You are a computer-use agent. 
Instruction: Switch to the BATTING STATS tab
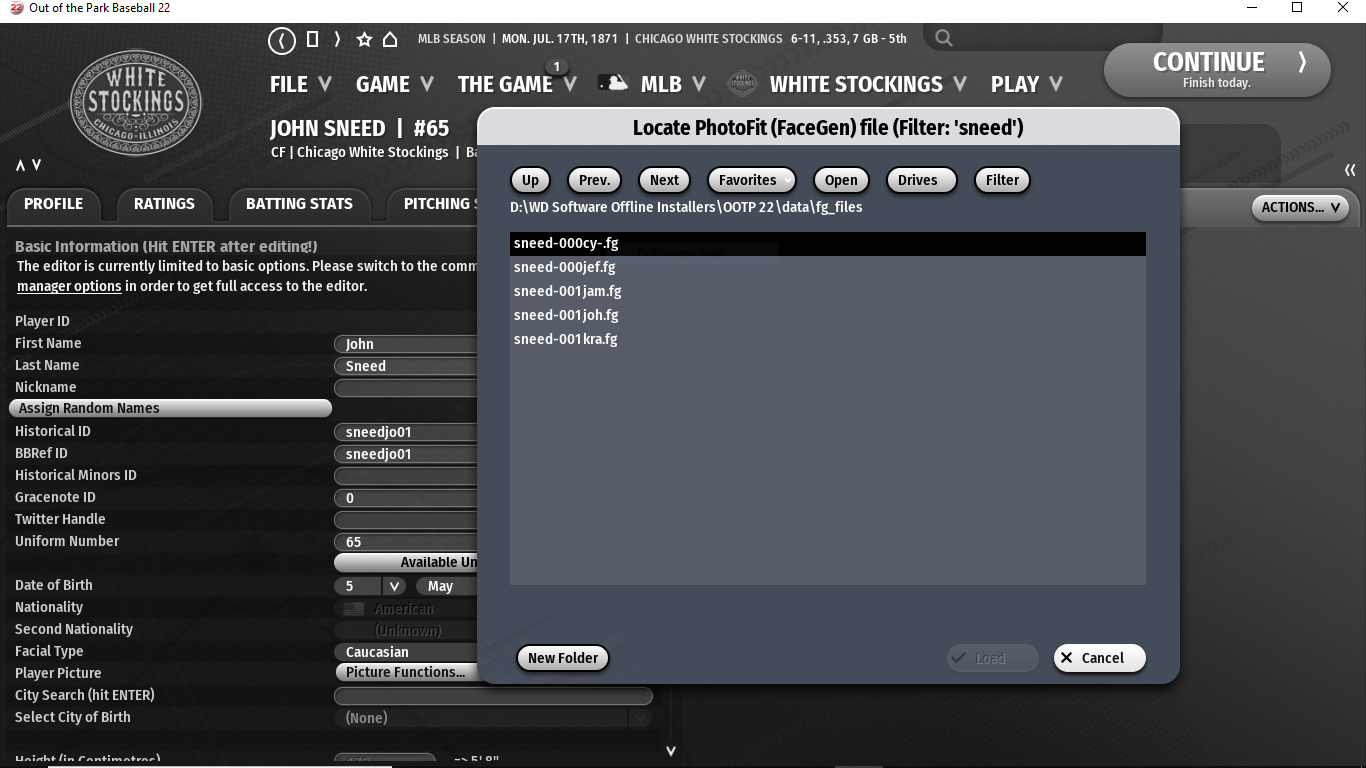299,204
